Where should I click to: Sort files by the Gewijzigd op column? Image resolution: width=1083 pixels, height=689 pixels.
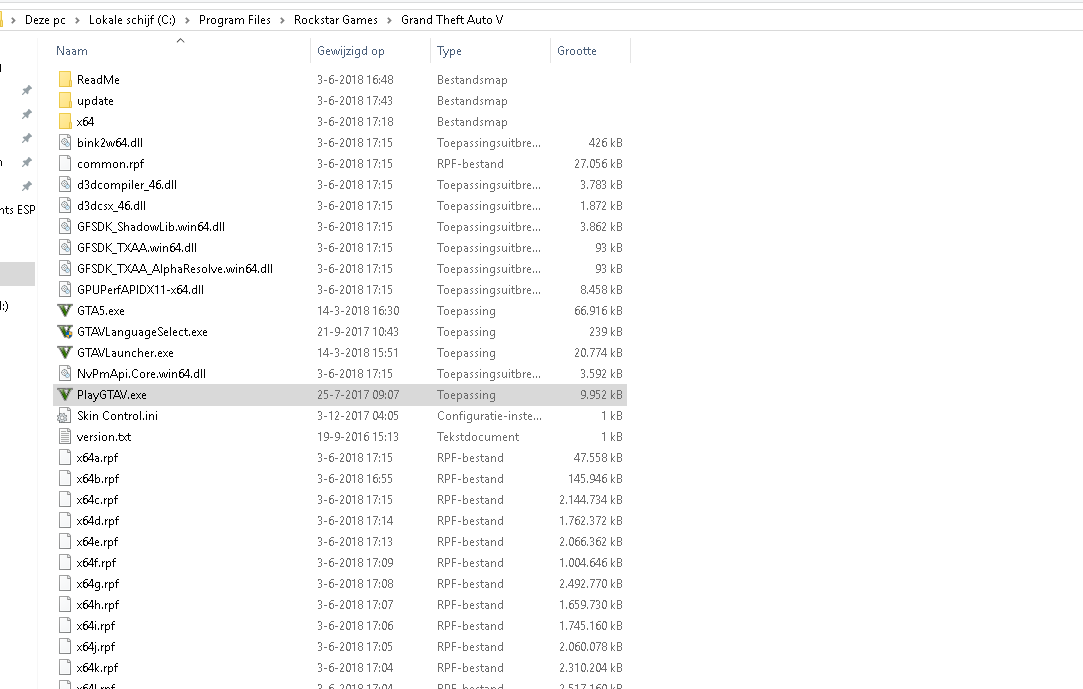point(351,51)
